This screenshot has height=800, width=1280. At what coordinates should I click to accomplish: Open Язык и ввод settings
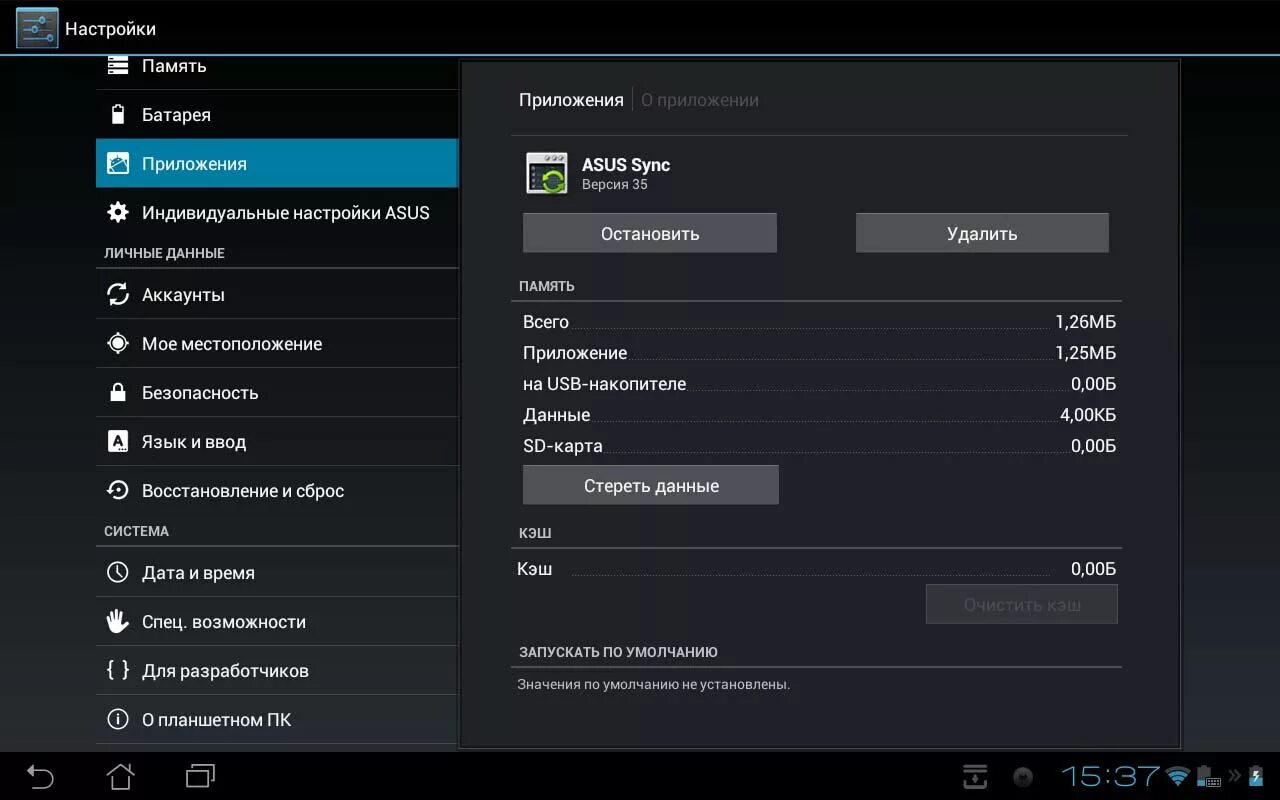(277, 442)
